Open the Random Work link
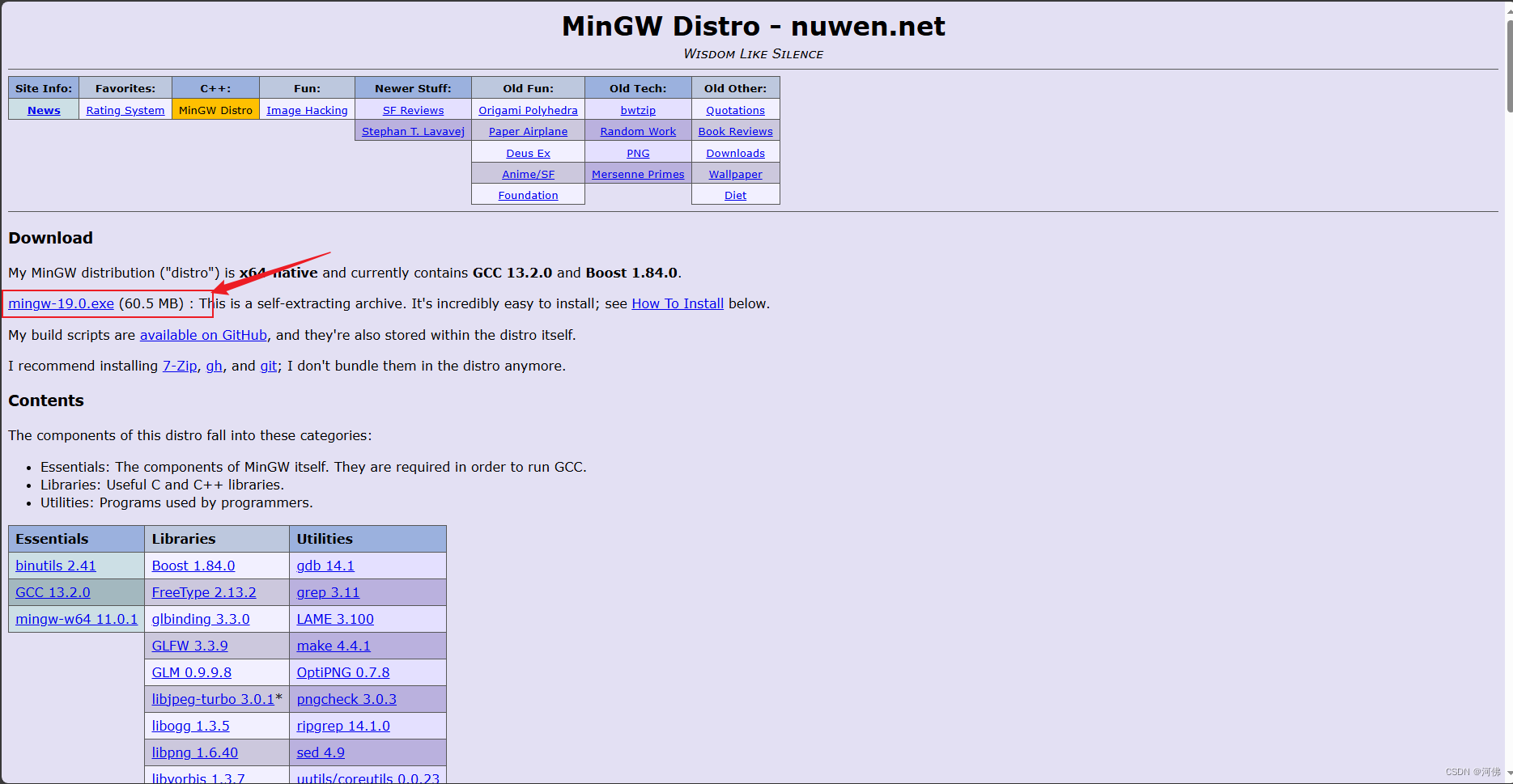The height and width of the screenshot is (784, 1513). point(638,131)
